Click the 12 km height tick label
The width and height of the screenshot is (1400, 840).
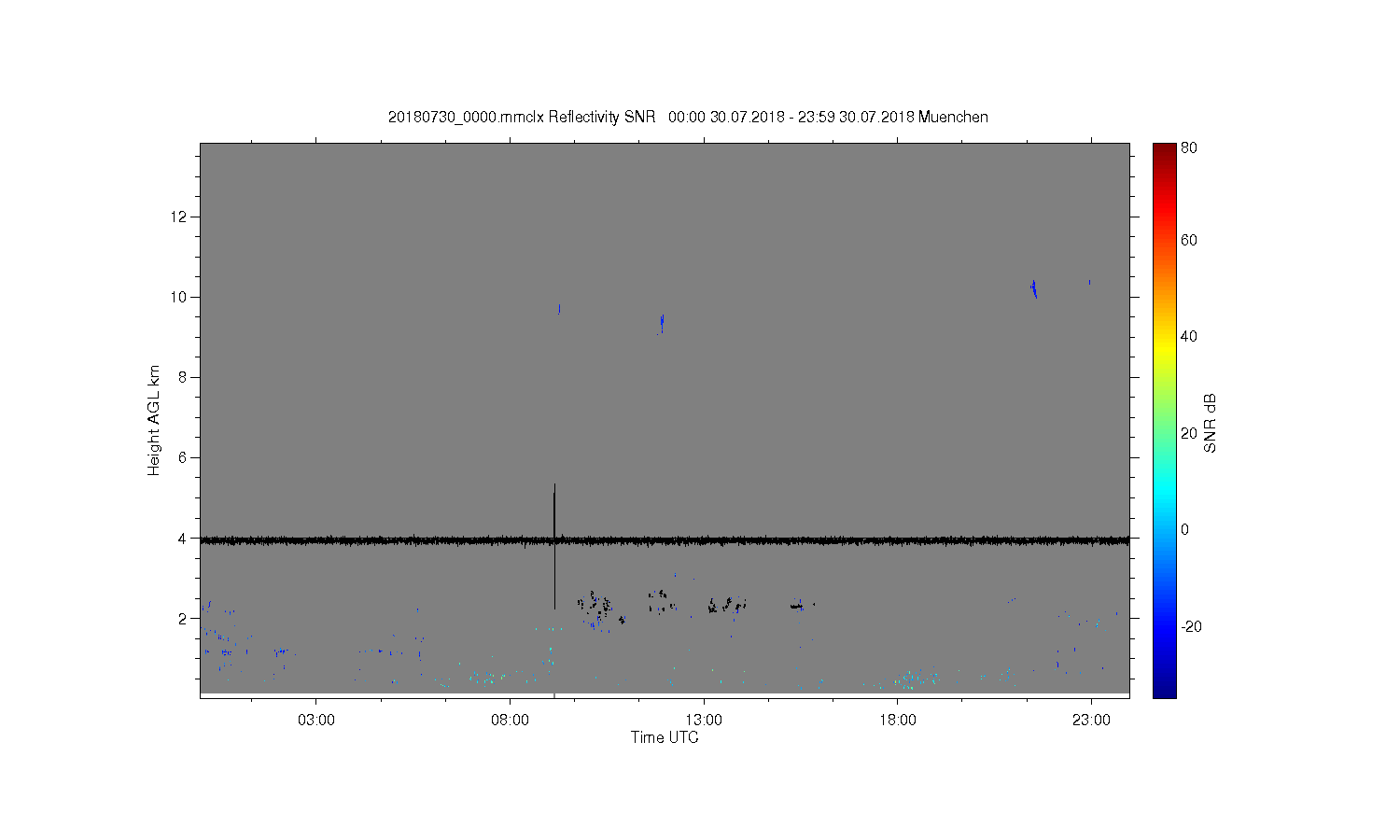tap(179, 217)
